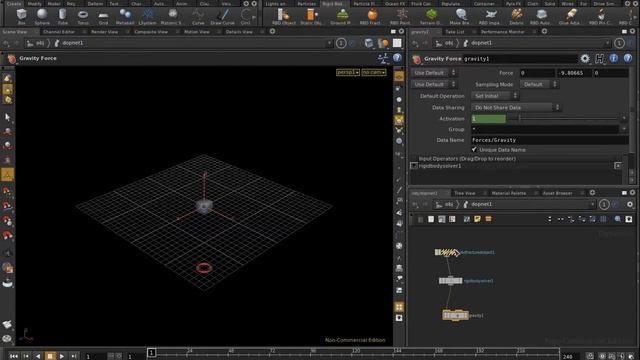Screen dimensions: 640x360
Task: Click the RBD Object shelf tool
Action: 283,16
